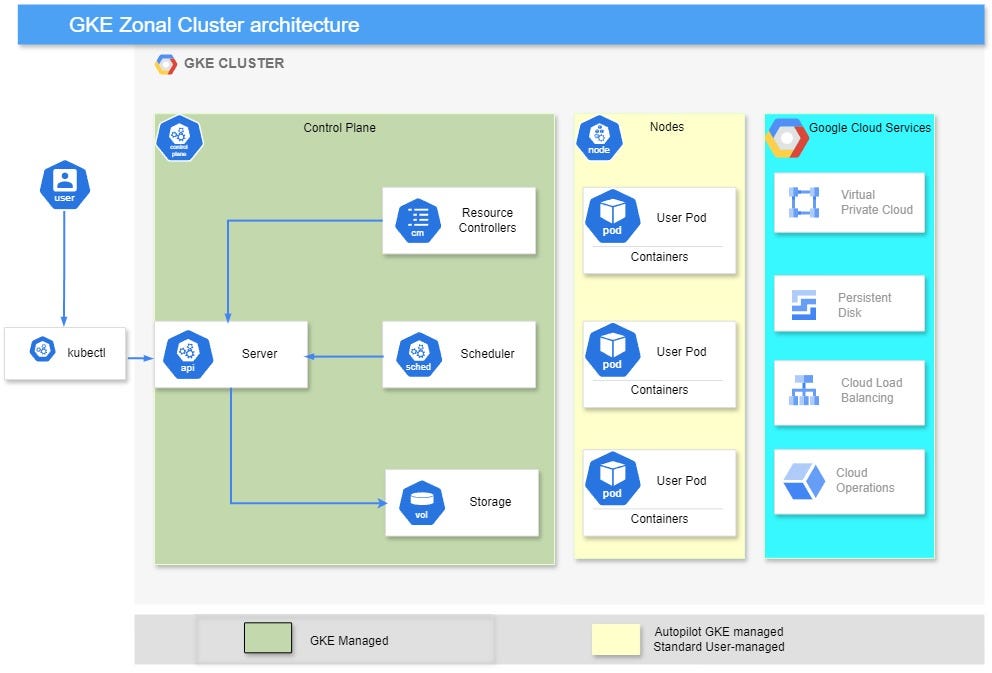The height and width of the screenshot is (673, 992).
Task: Click the GKE Zonal Cluster architecture title bar
Action: point(214,25)
